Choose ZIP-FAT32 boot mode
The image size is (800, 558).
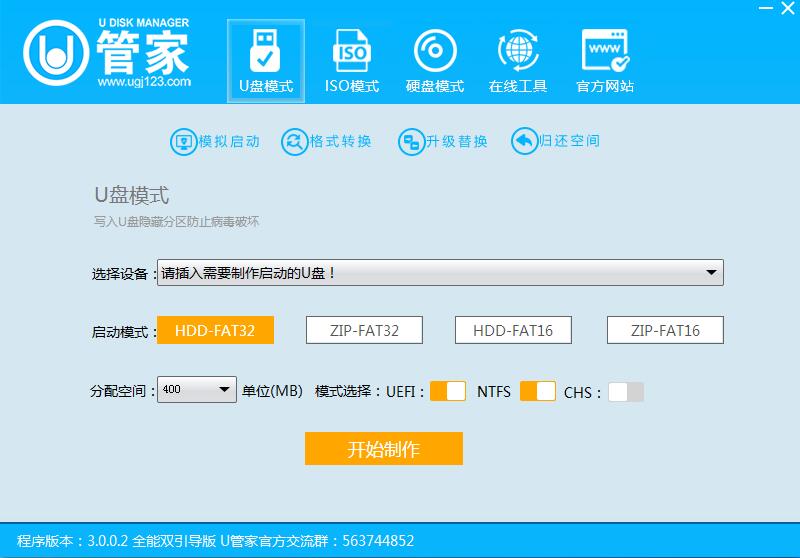point(364,330)
